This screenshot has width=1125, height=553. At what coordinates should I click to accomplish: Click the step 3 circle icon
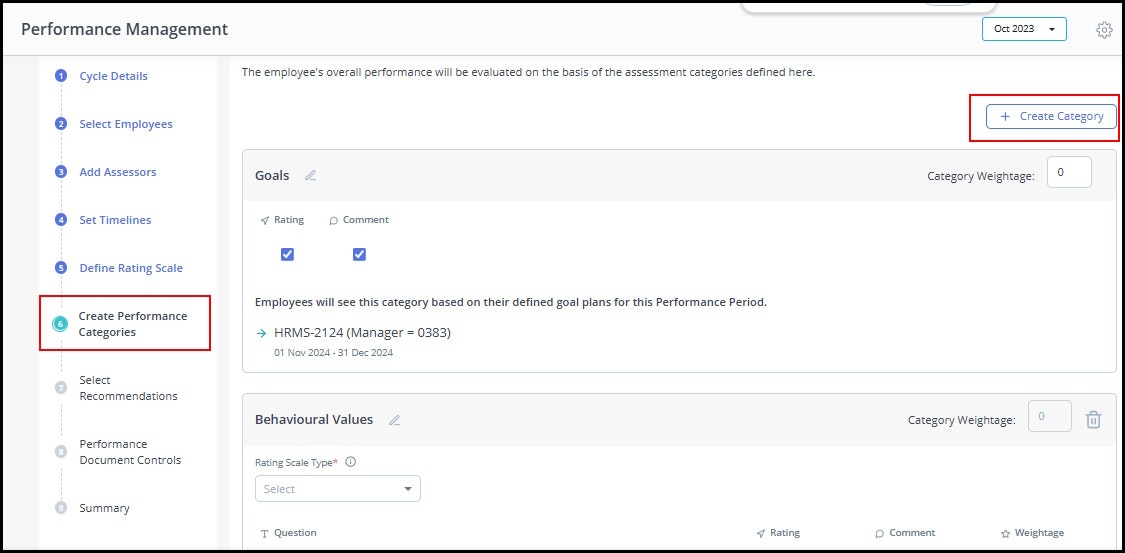pos(61,172)
